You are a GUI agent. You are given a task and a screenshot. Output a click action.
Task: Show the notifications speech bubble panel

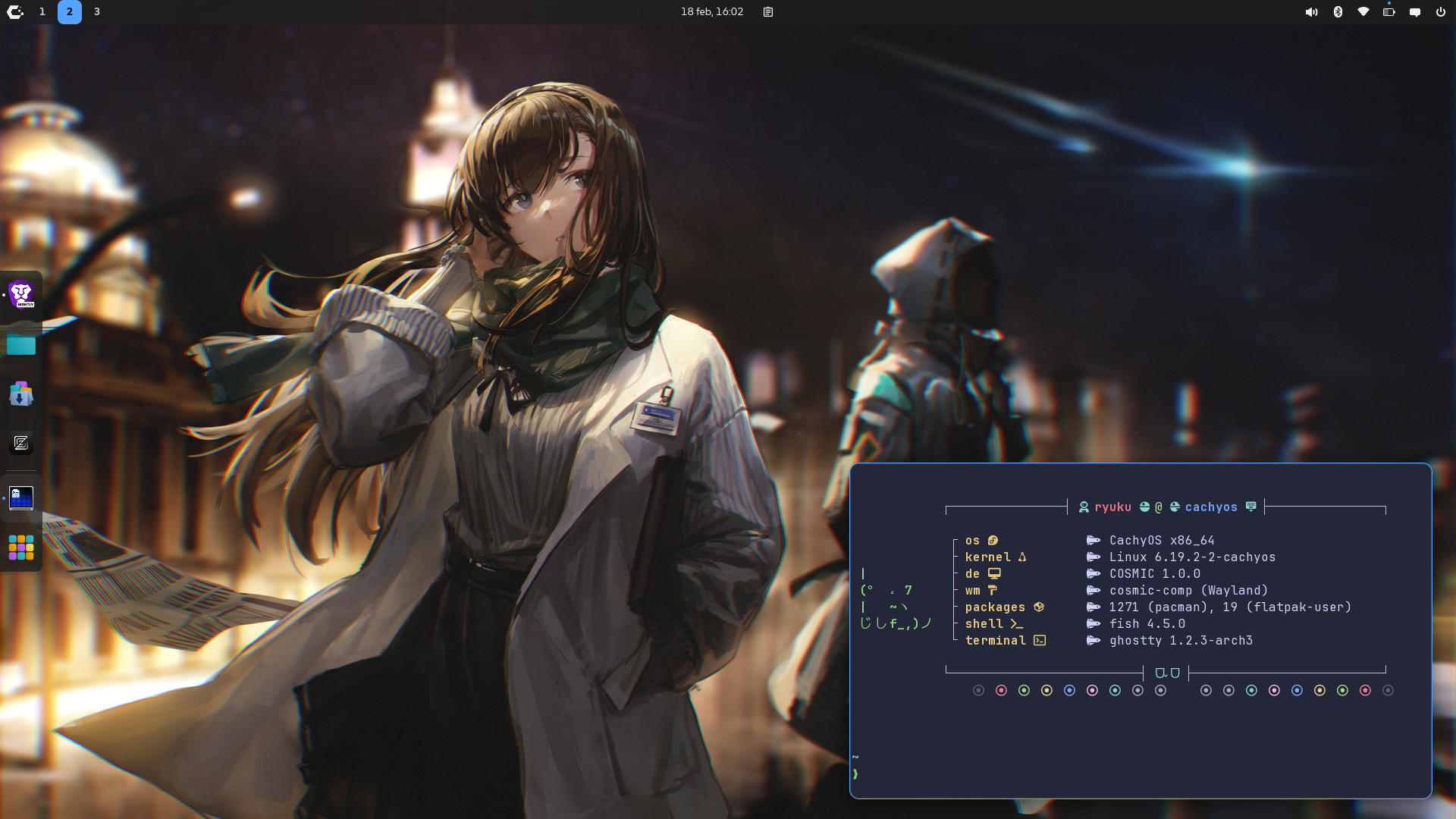[1415, 11]
